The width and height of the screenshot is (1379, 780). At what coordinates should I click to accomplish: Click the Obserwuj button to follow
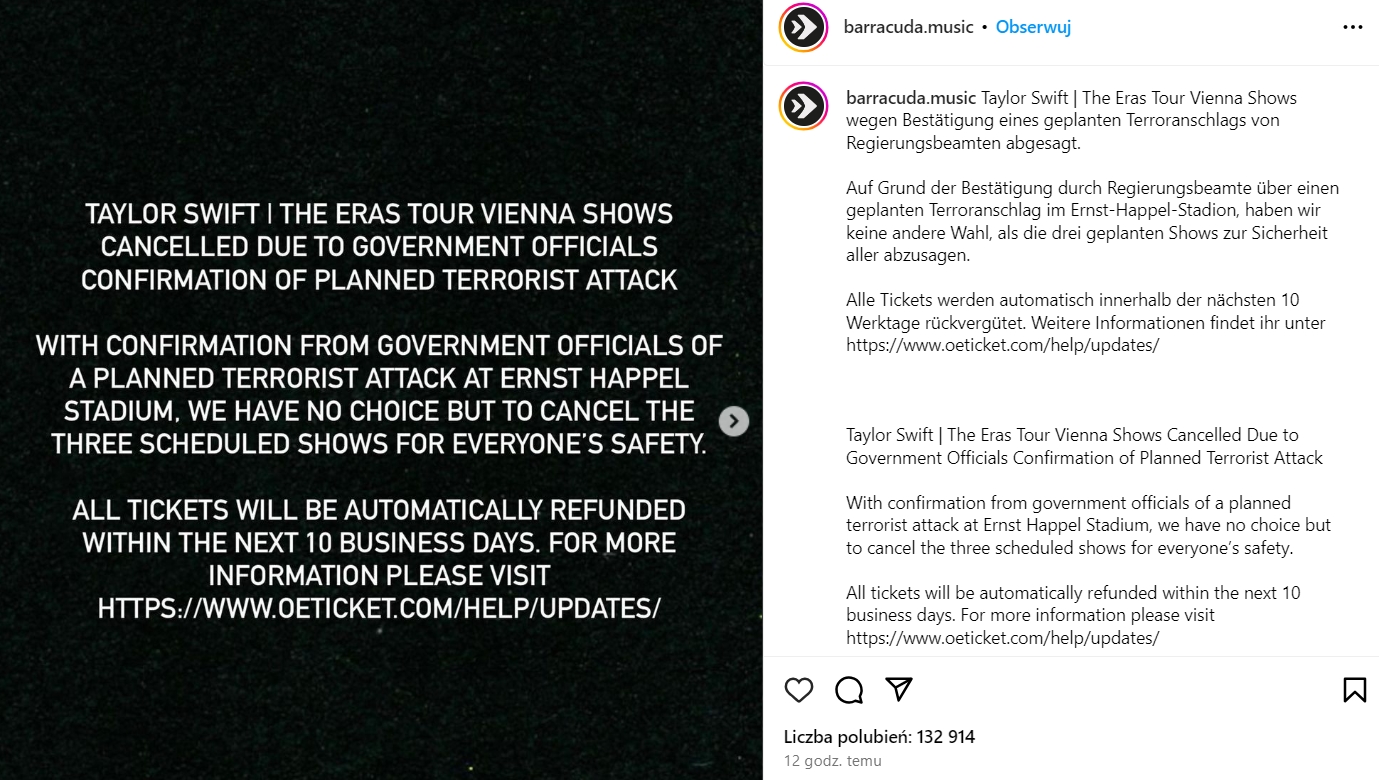1033,27
